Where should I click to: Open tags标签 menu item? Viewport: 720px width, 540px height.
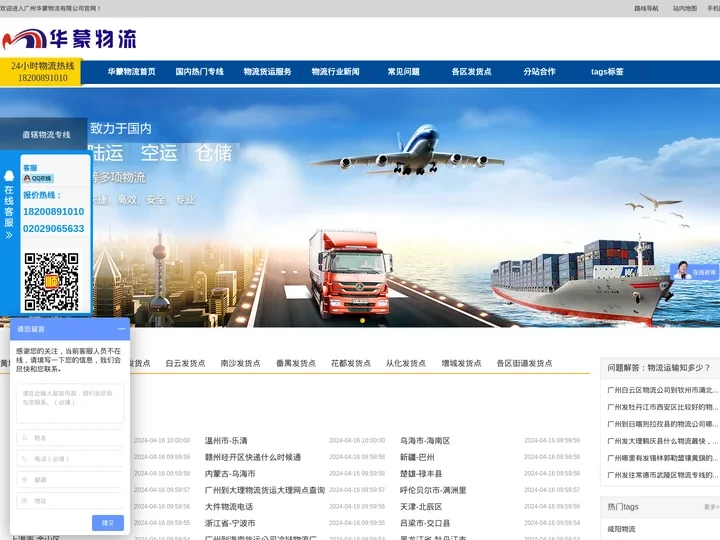[x=607, y=72]
